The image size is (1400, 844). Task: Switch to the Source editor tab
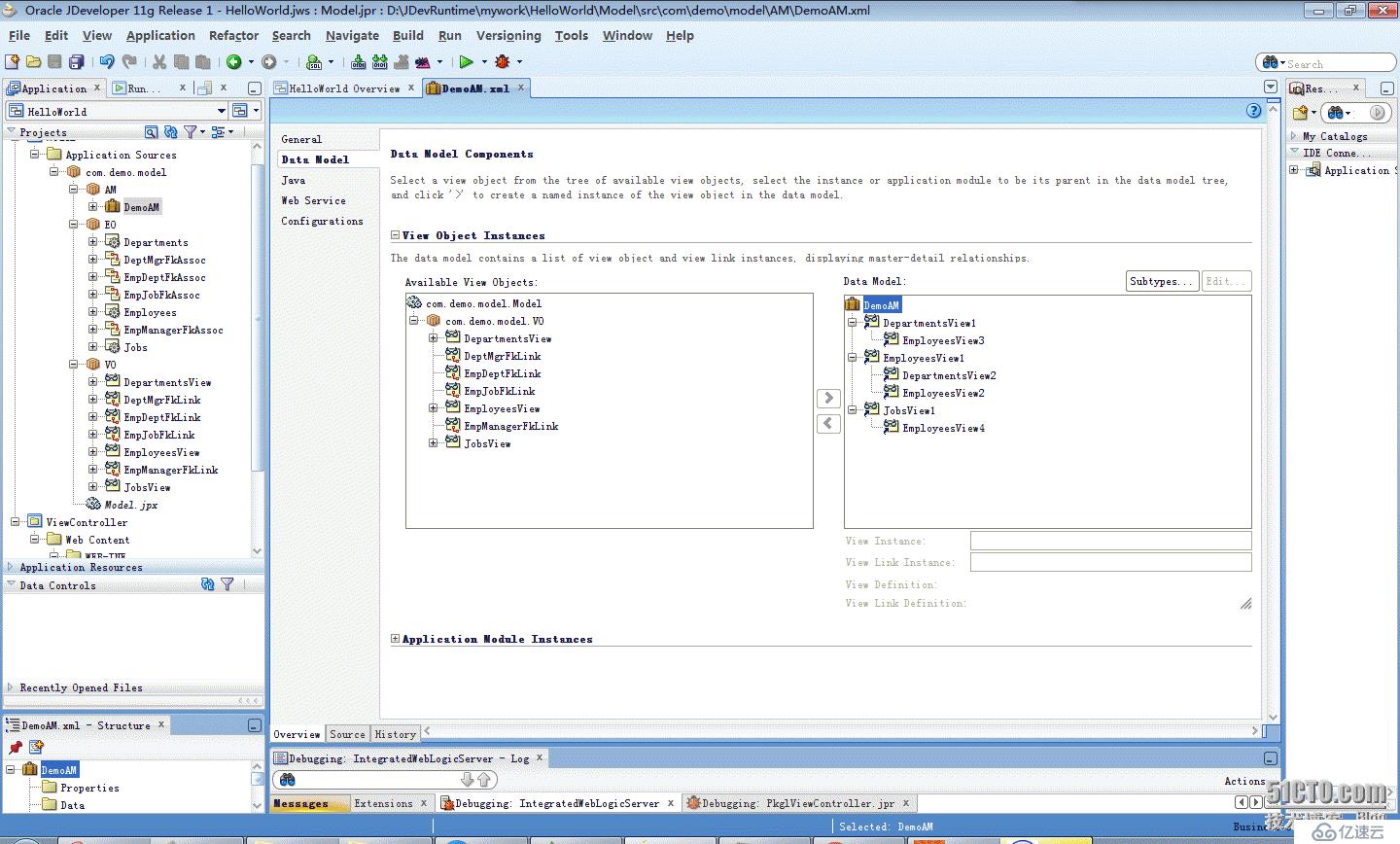pos(347,734)
